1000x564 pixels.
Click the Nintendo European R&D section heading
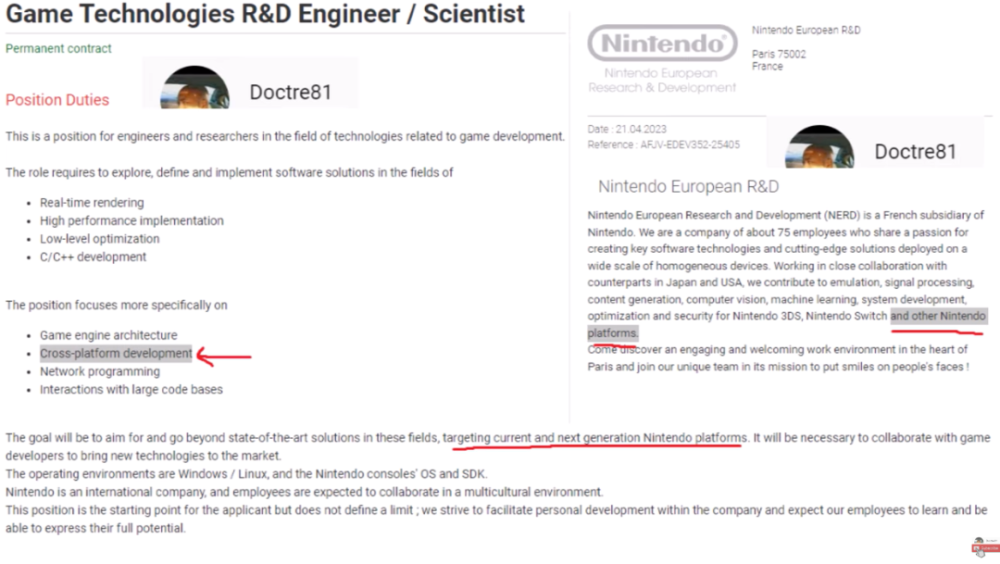click(x=688, y=186)
